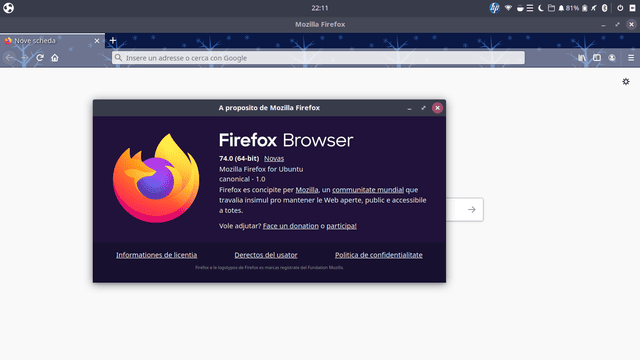This screenshot has width=640, height=360.
Task: Click the text canonical - 1.0
Action: pos(242,179)
